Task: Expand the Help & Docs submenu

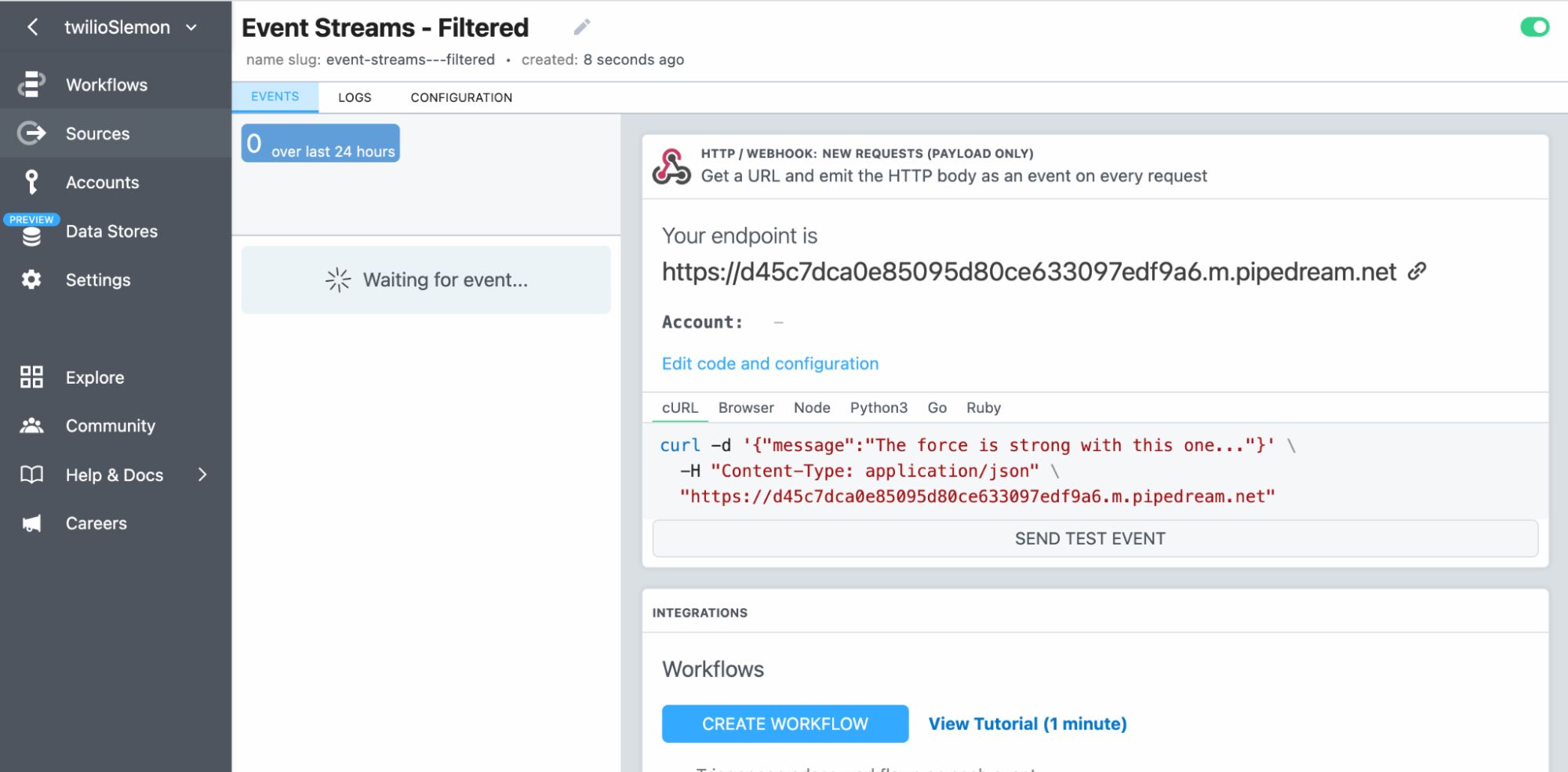Action: [202, 475]
